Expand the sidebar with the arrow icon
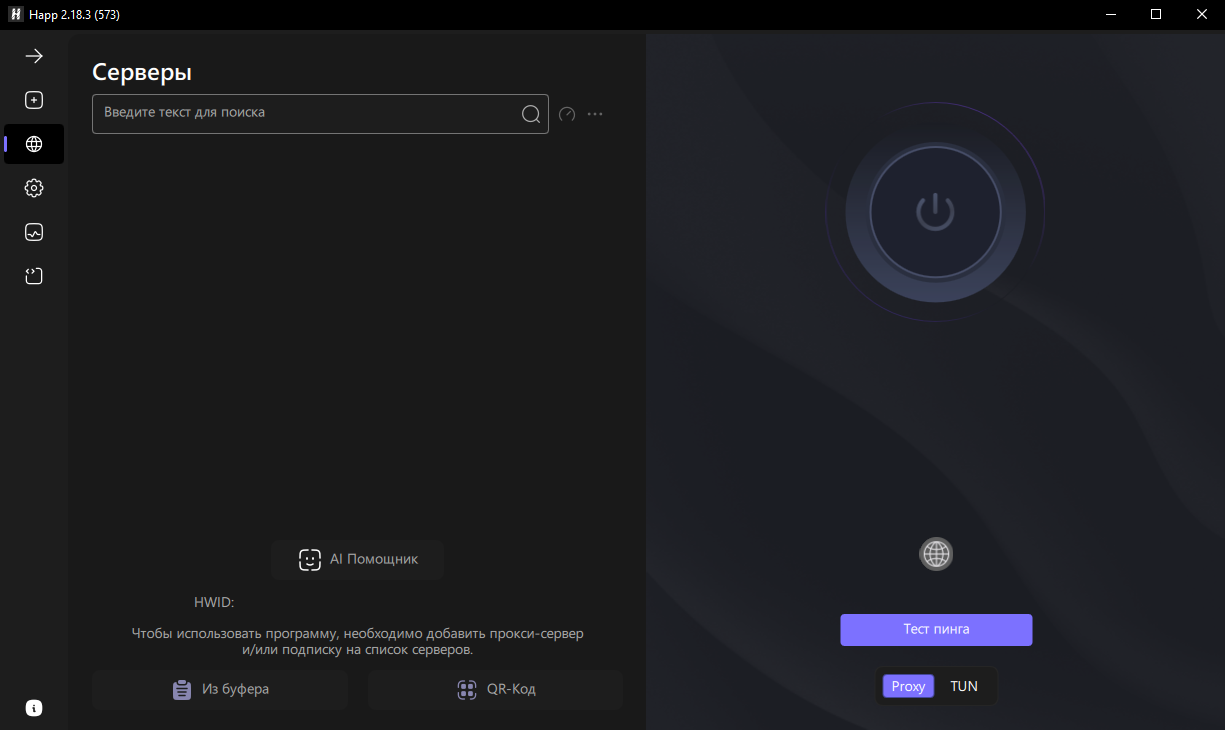Viewport: 1225px width, 730px height. tap(34, 56)
